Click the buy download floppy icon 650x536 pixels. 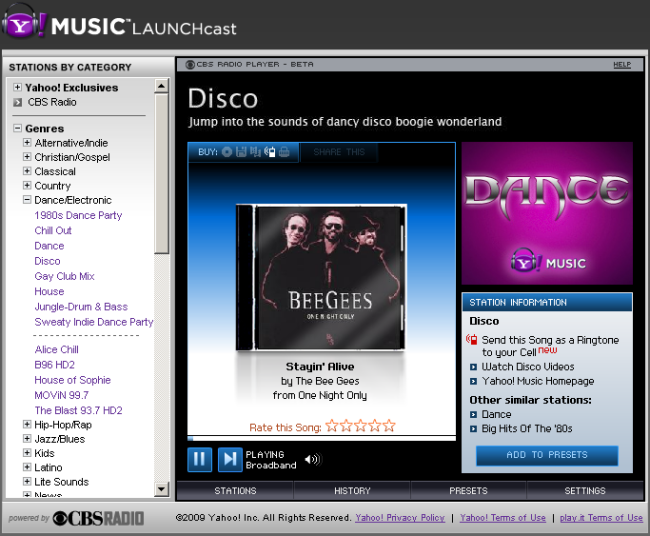241,152
